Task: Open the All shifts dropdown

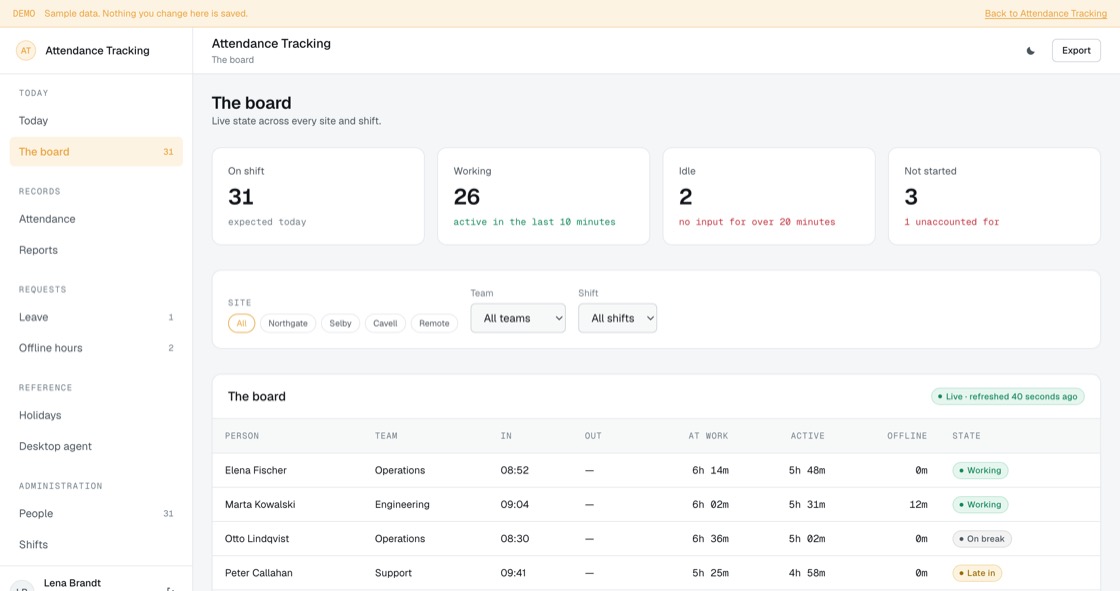Action: pos(617,318)
